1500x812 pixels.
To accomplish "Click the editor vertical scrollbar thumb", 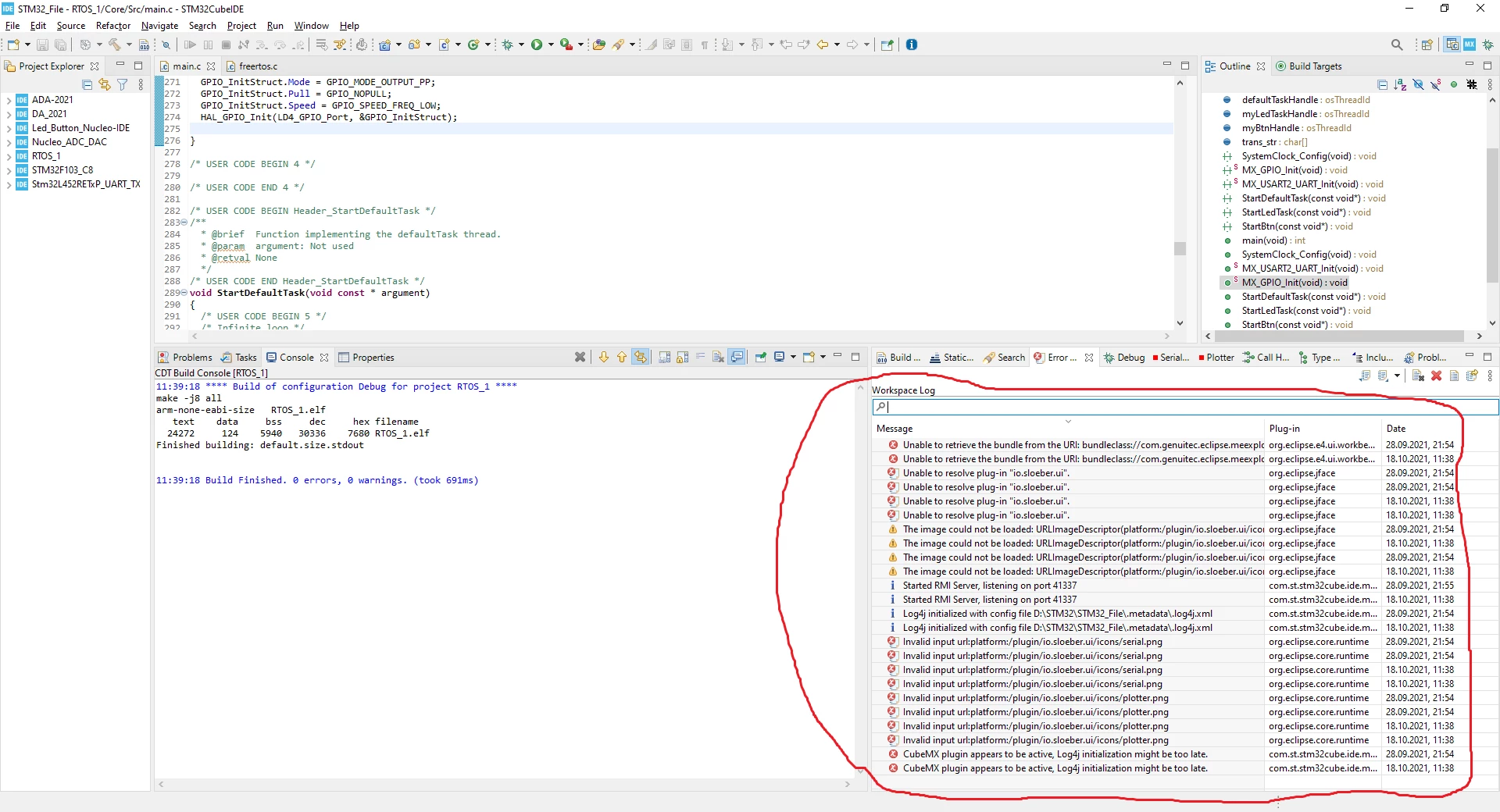I will tap(1180, 248).
